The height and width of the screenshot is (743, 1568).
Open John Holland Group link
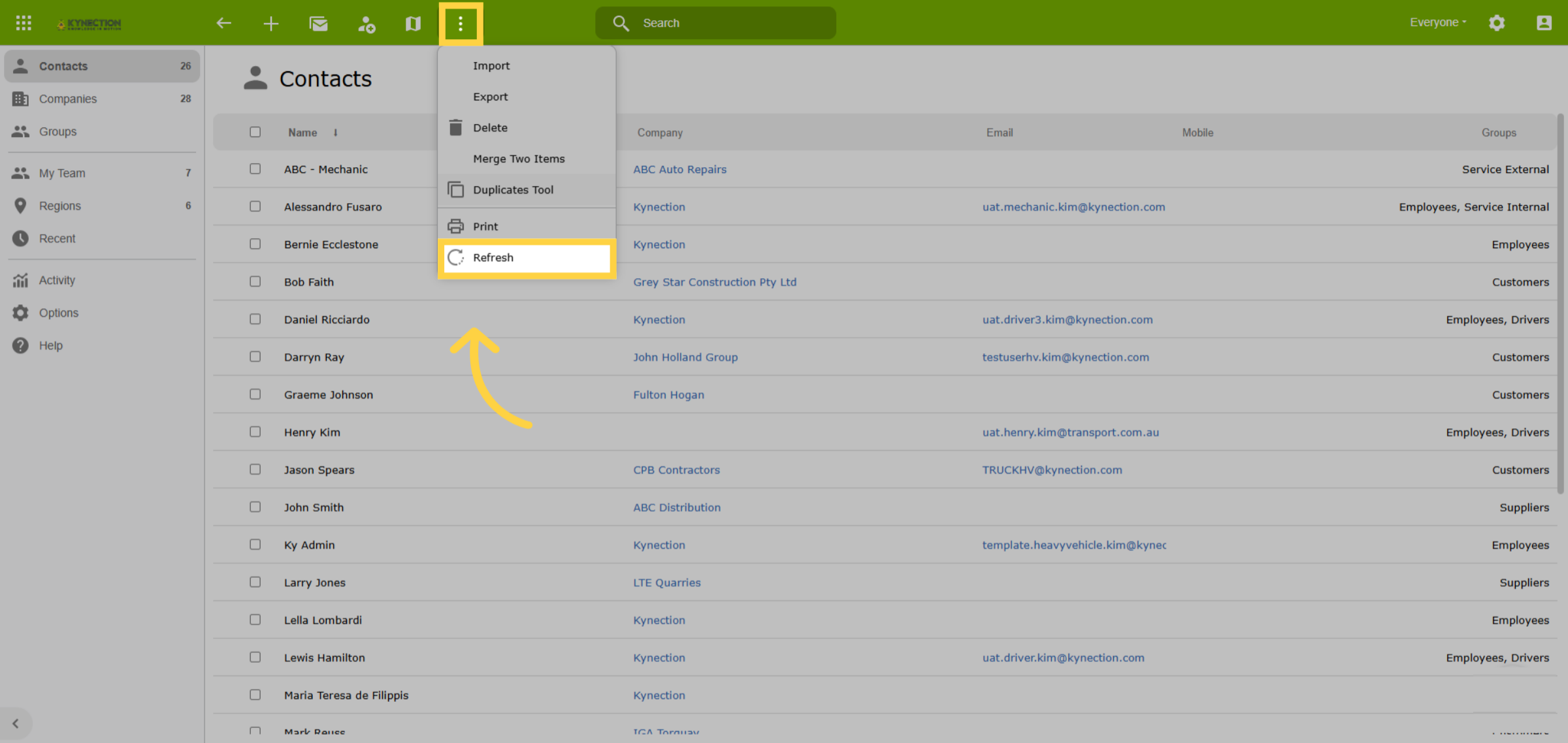[685, 357]
